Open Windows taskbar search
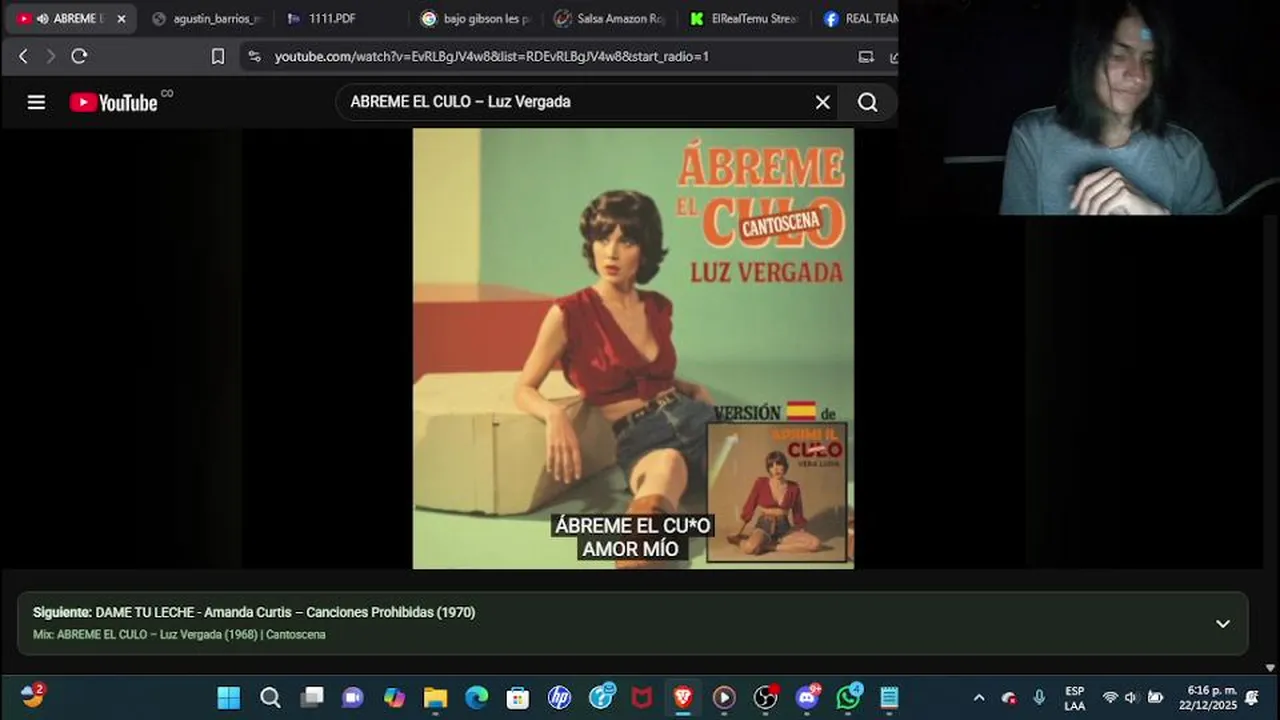 (x=270, y=697)
